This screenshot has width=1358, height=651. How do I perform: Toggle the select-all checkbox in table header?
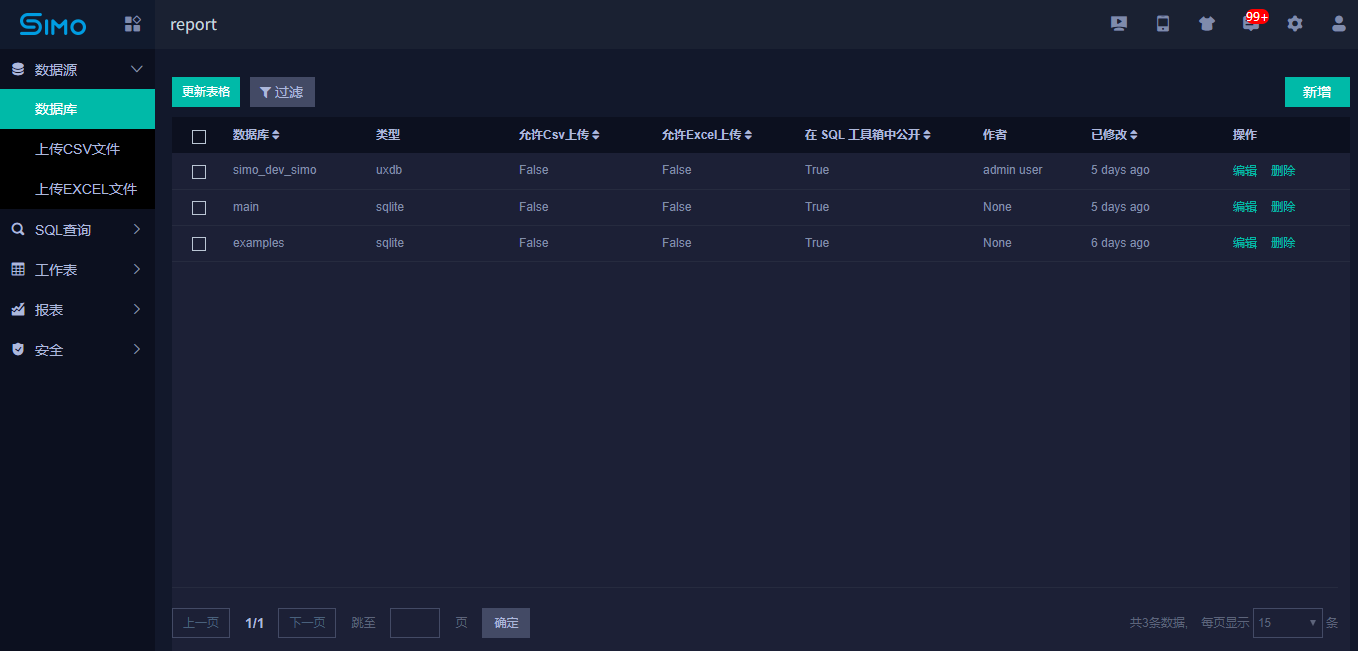coord(199,136)
